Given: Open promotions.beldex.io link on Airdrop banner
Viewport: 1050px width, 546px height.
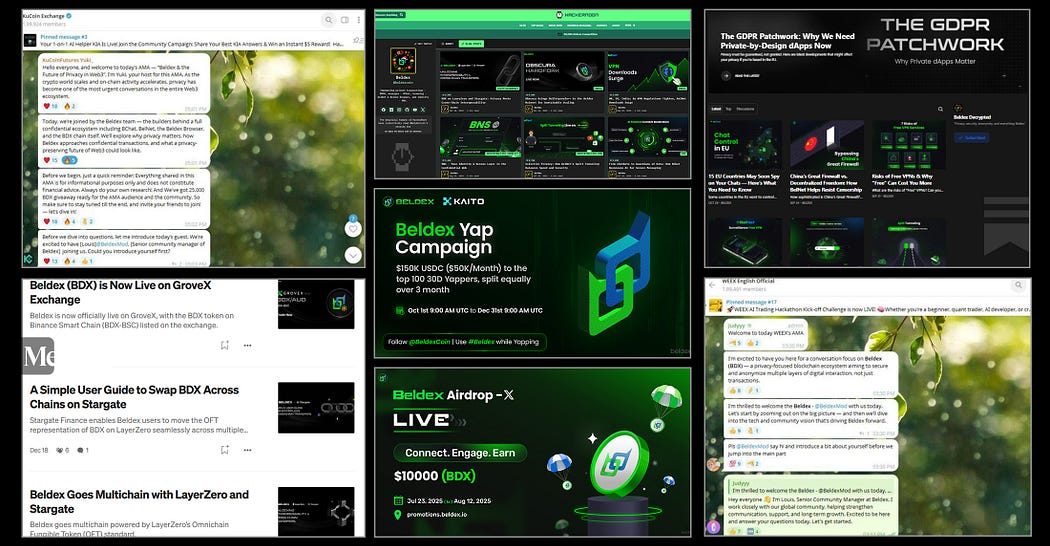Looking at the screenshot, I should click(x=437, y=515).
